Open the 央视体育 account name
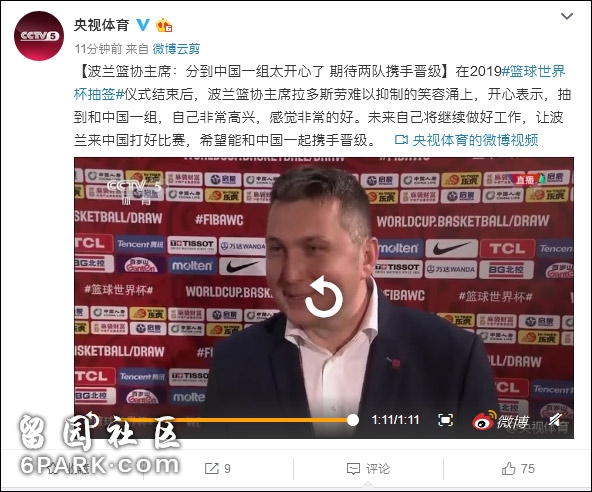The image size is (592, 492). point(101,25)
